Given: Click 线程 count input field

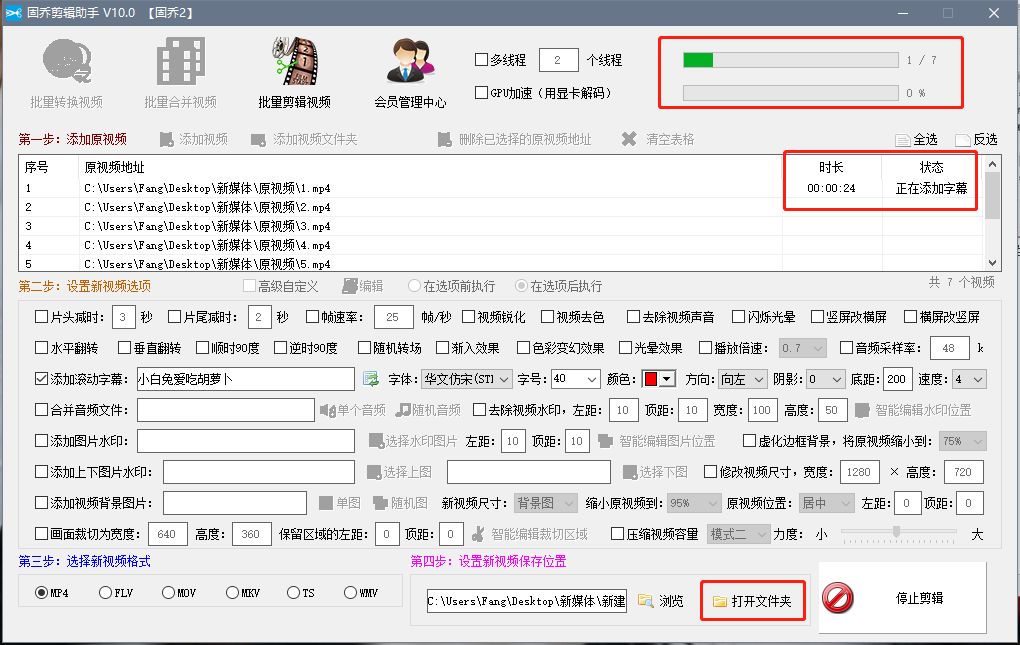Looking at the screenshot, I should click(x=559, y=60).
